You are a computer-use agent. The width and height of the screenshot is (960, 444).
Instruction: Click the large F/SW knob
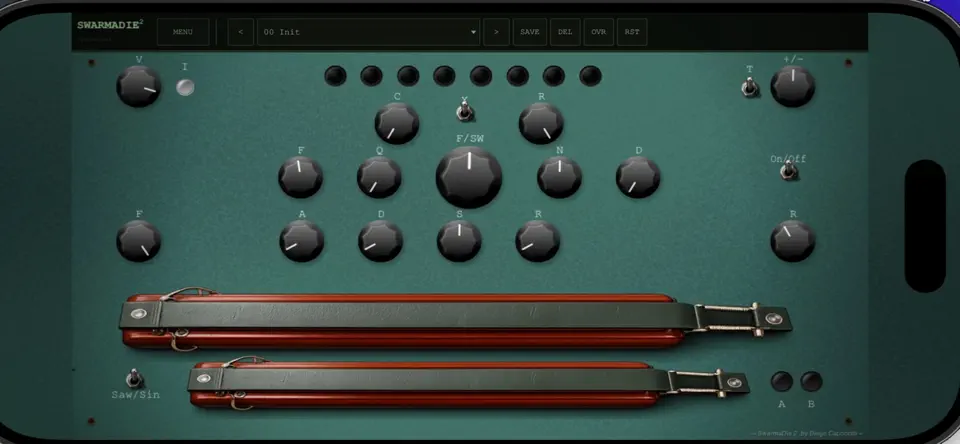469,177
